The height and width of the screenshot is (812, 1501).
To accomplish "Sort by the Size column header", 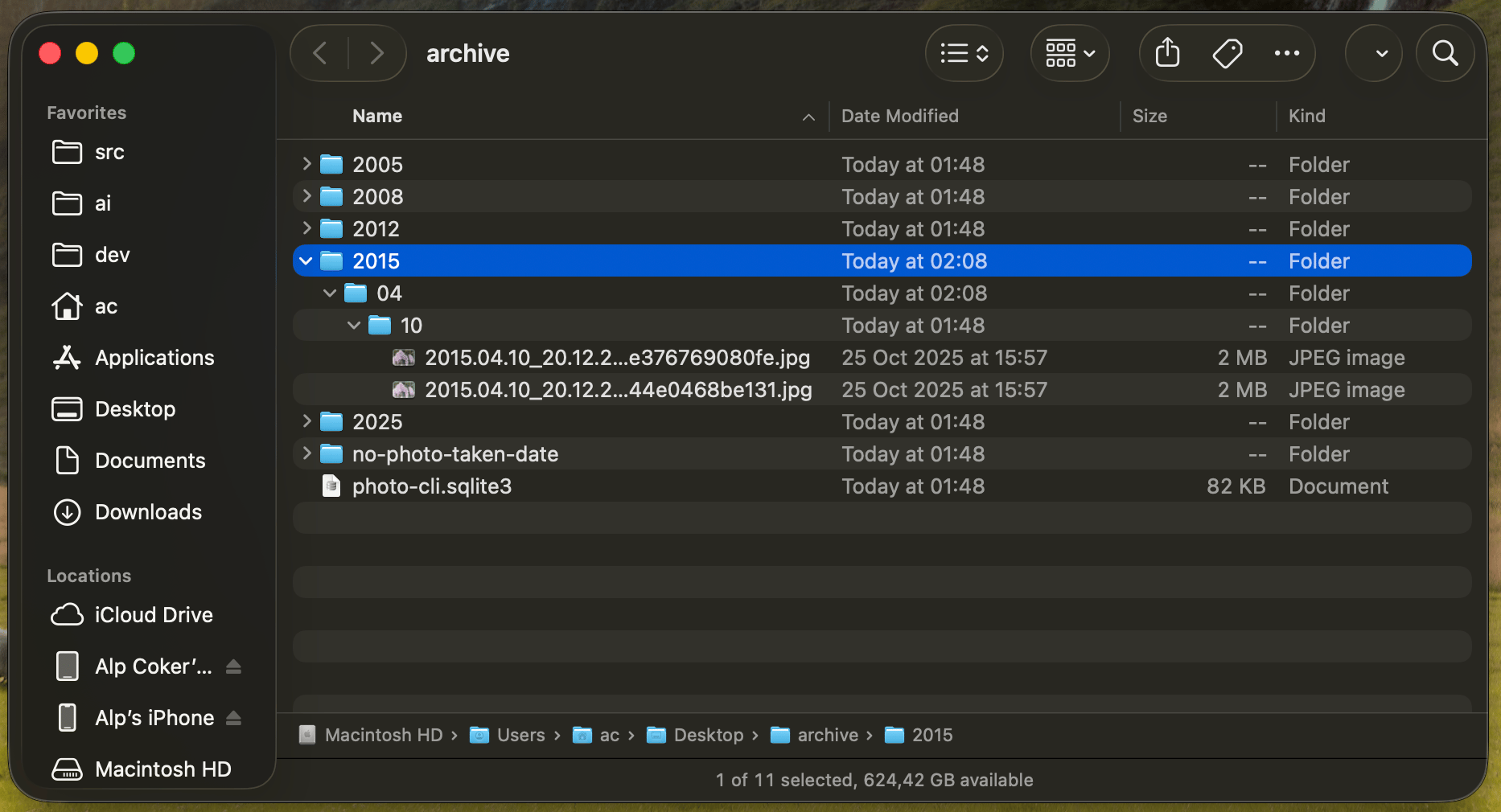I will point(1149,116).
